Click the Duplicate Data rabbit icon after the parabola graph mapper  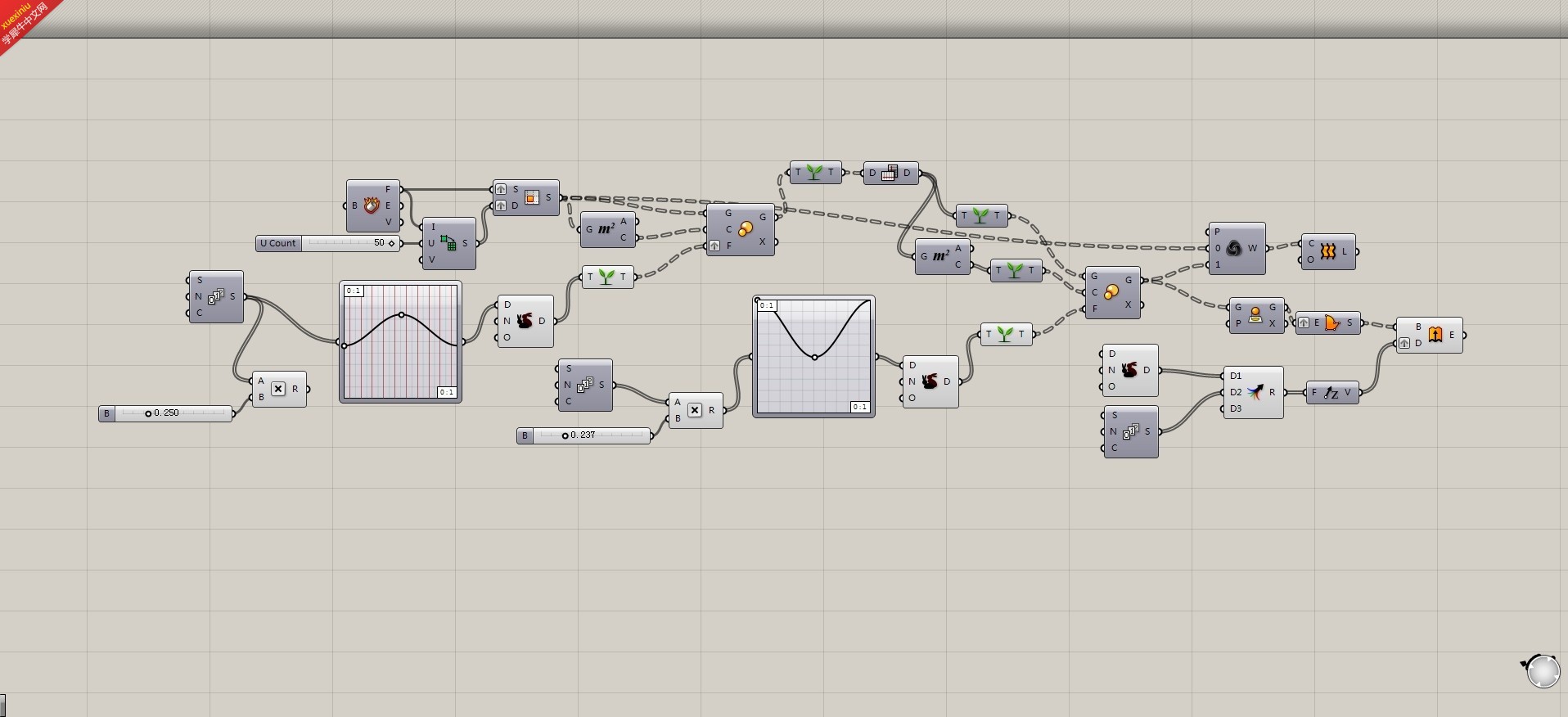[930, 381]
